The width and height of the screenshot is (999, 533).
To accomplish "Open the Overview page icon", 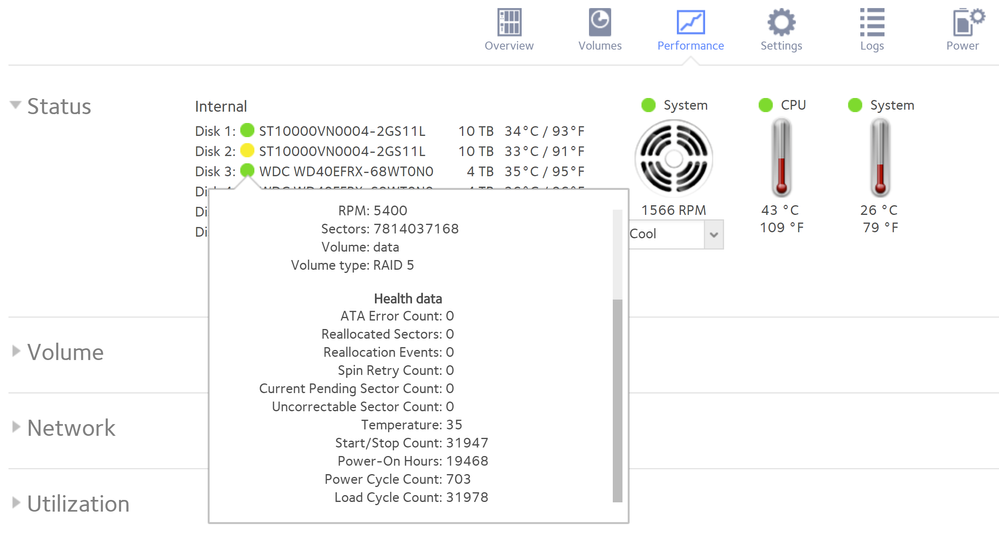I will 509,23.
